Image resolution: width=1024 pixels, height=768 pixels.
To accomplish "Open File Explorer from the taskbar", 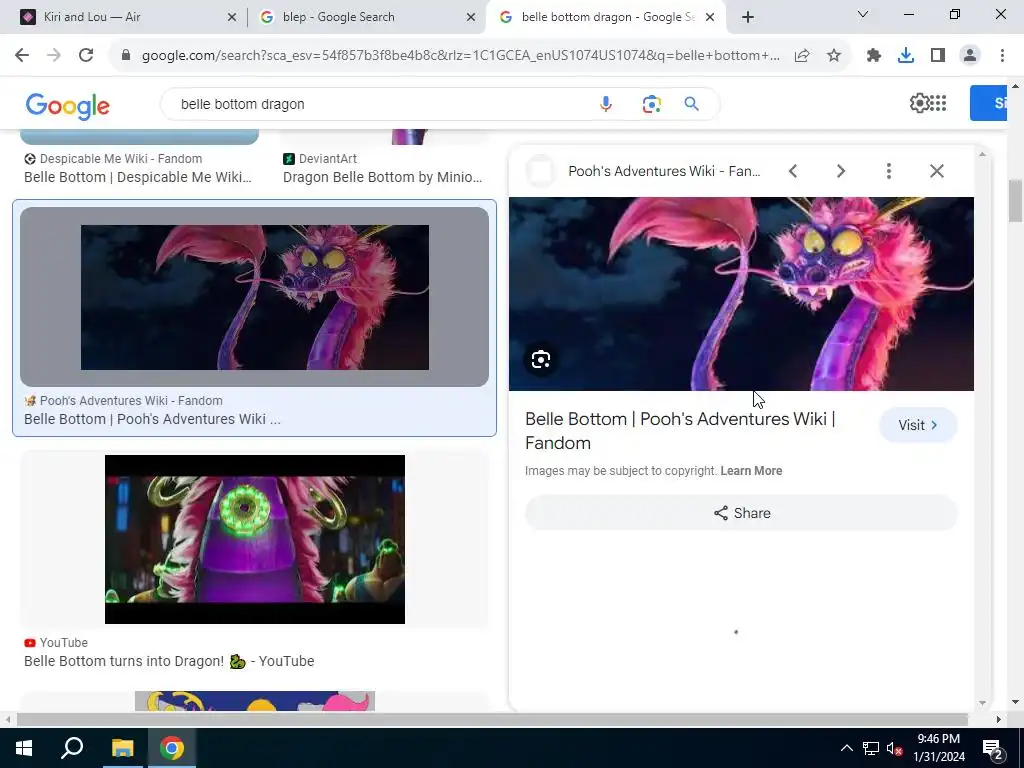I will click(122, 748).
